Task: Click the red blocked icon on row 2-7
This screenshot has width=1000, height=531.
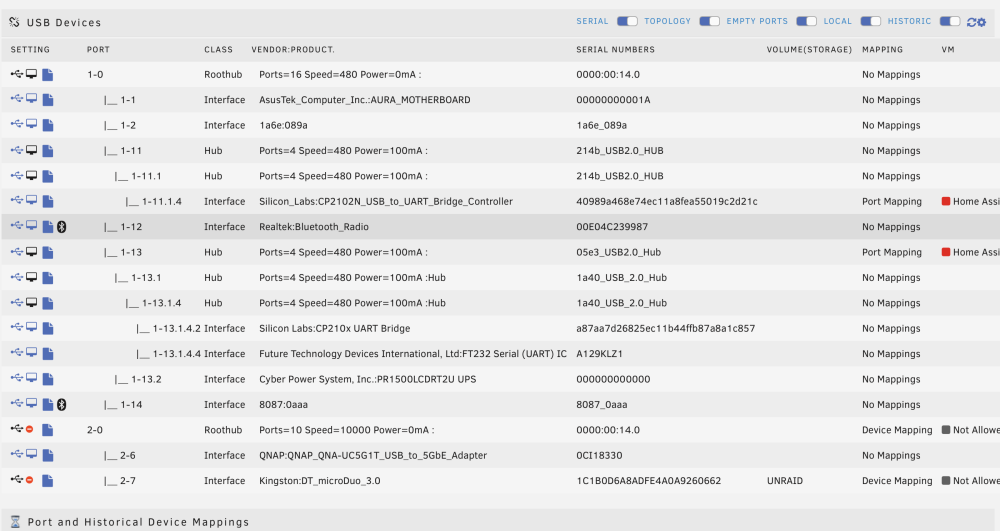Action: click(x=29, y=480)
